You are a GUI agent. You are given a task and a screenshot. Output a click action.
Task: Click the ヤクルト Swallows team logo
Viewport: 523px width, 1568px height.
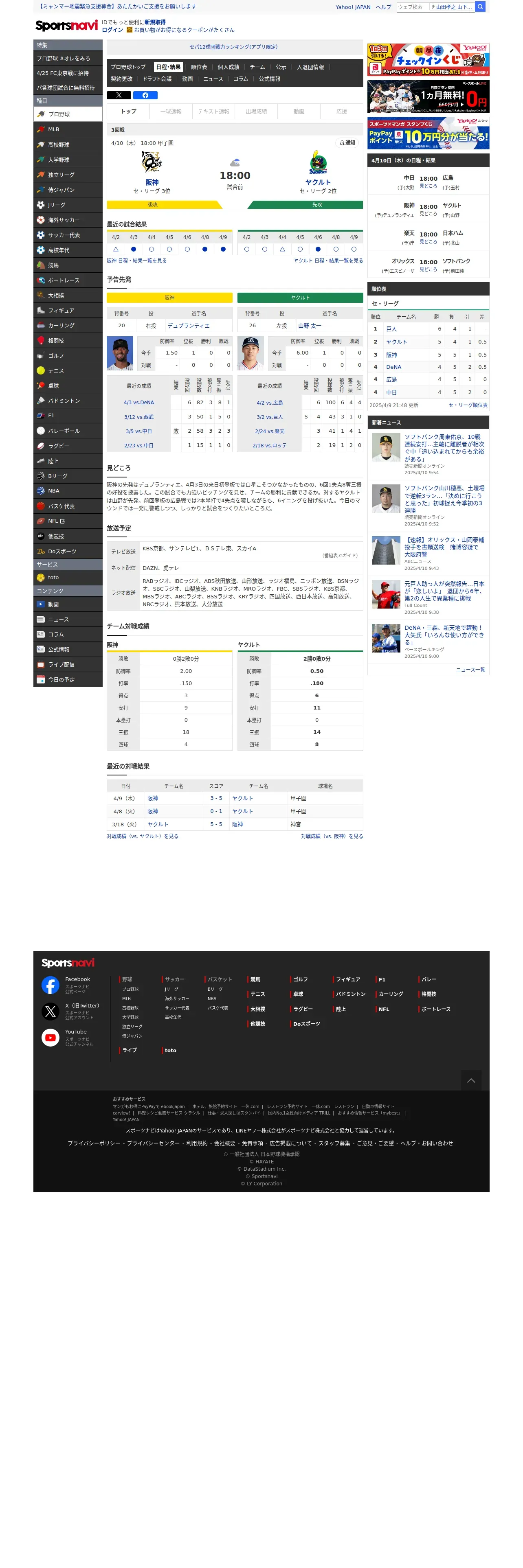click(x=318, y=162)
